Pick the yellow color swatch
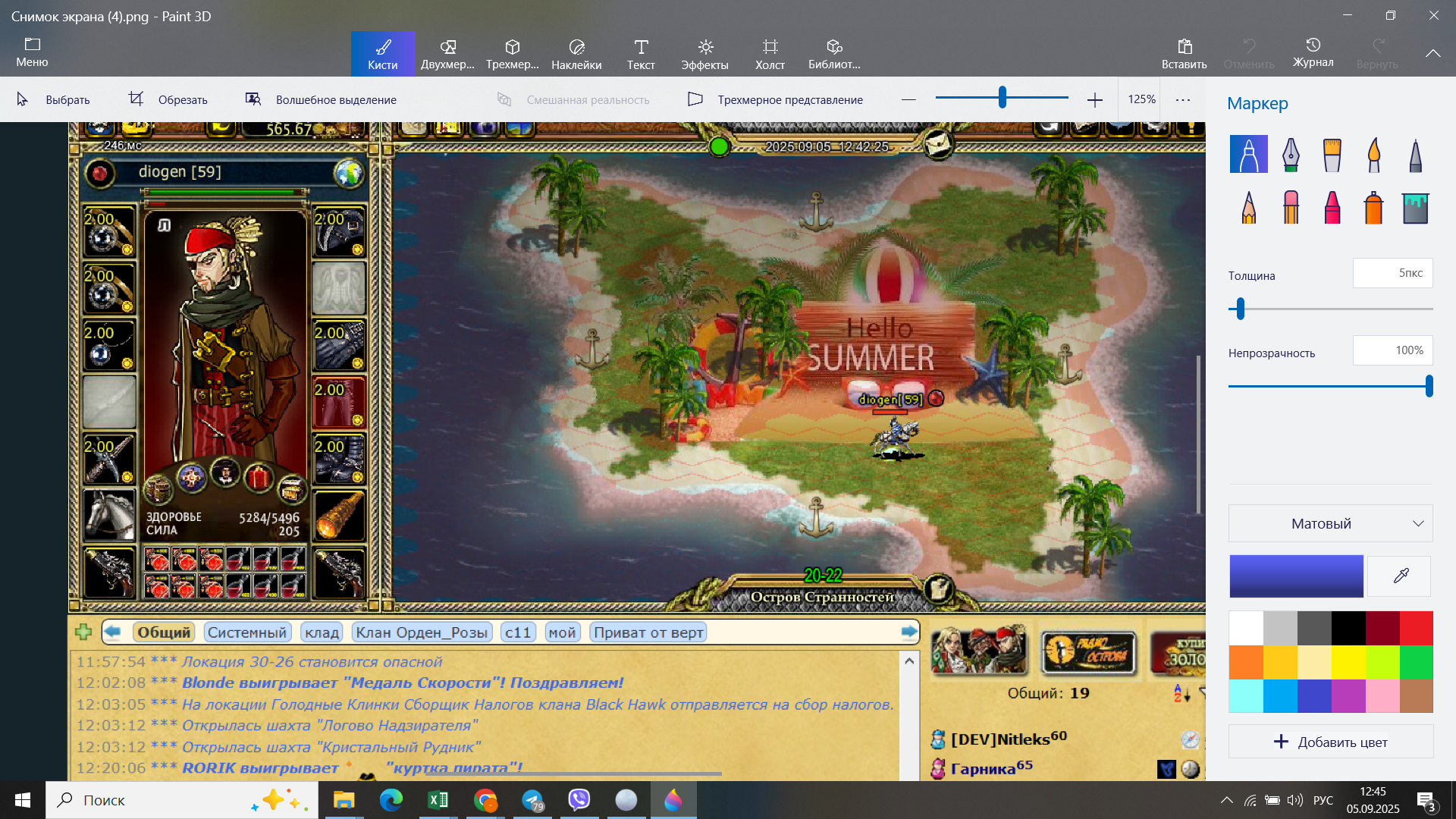This screenshot has width=1456, height=819. [1348, 662]
